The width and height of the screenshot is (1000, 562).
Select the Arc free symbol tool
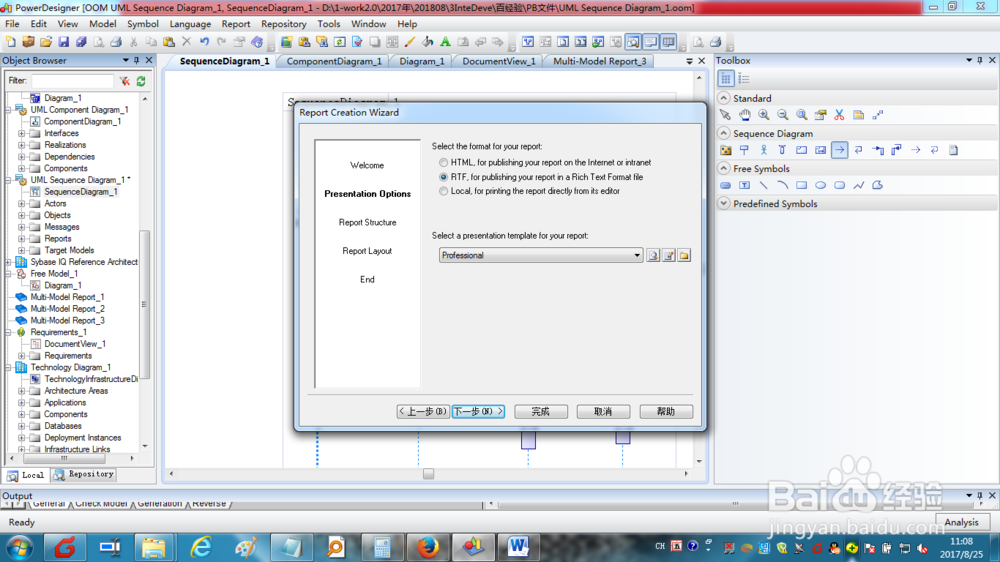click(x=783, y=185)
